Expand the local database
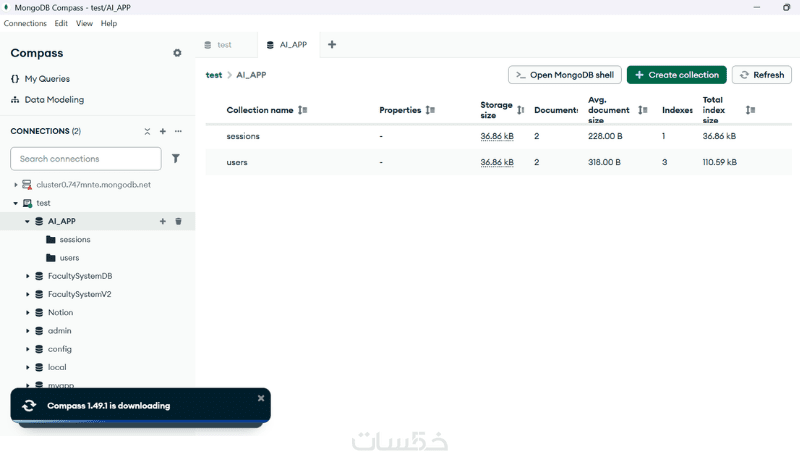Viewport: 800px width, 460px height. (27, 367)
